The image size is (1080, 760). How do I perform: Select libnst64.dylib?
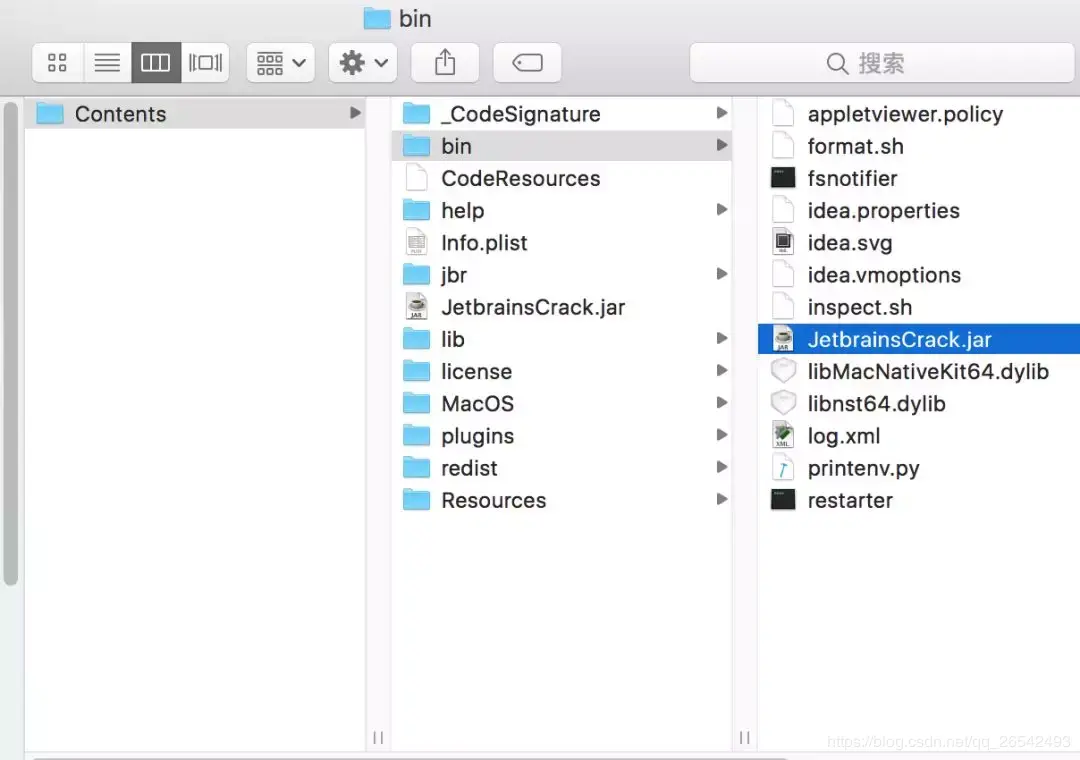coord(919,404)
